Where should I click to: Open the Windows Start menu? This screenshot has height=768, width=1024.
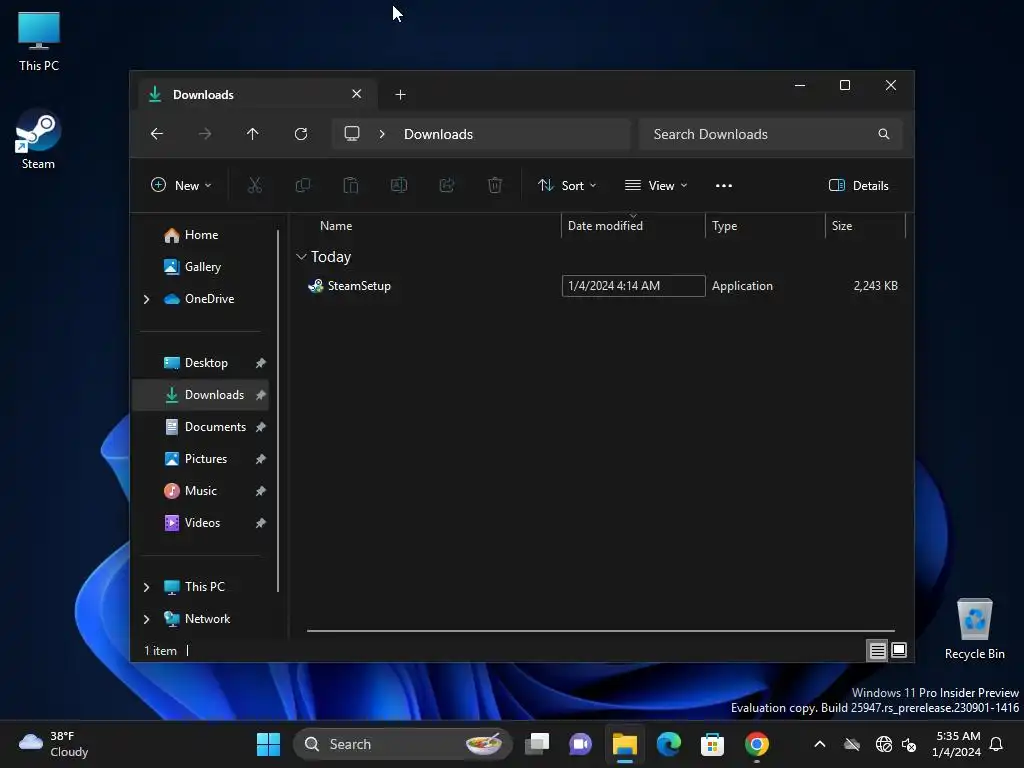pyautogui.click(x=268, y=744)
